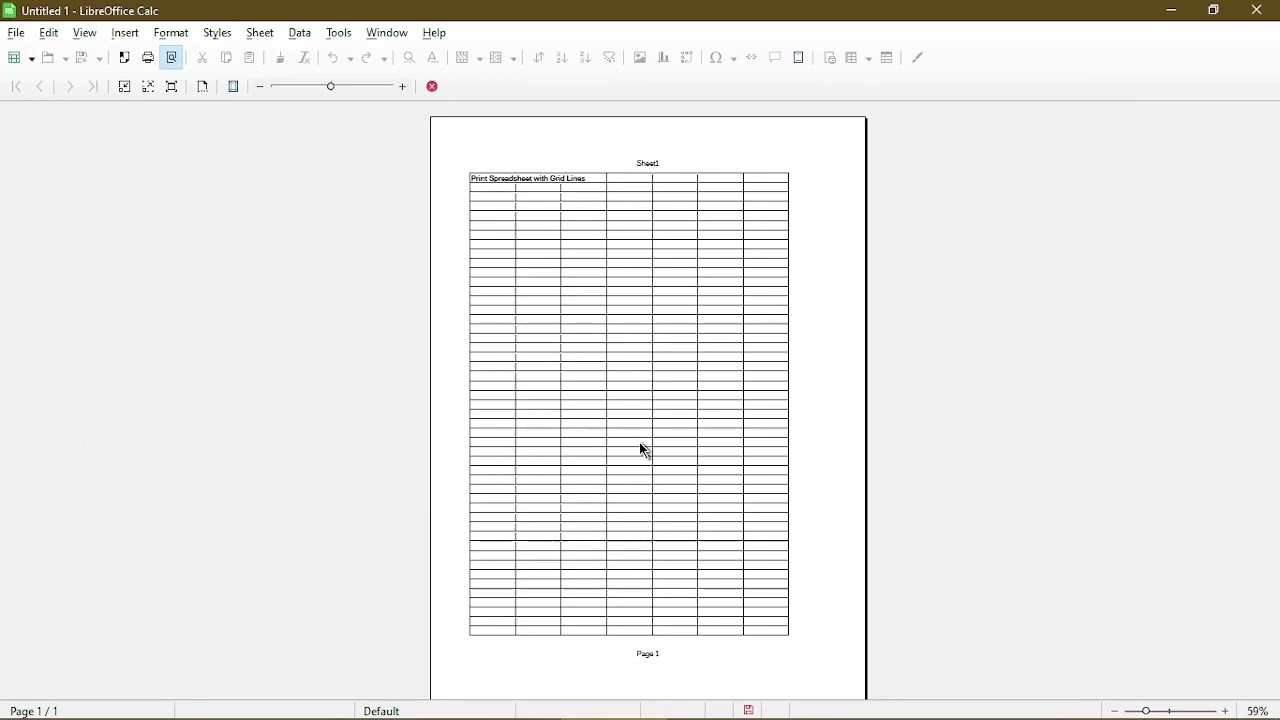This screenshot has width=1280, height=720.
Task: Click minus on preview scaling slider
Action: coord(260,87)
